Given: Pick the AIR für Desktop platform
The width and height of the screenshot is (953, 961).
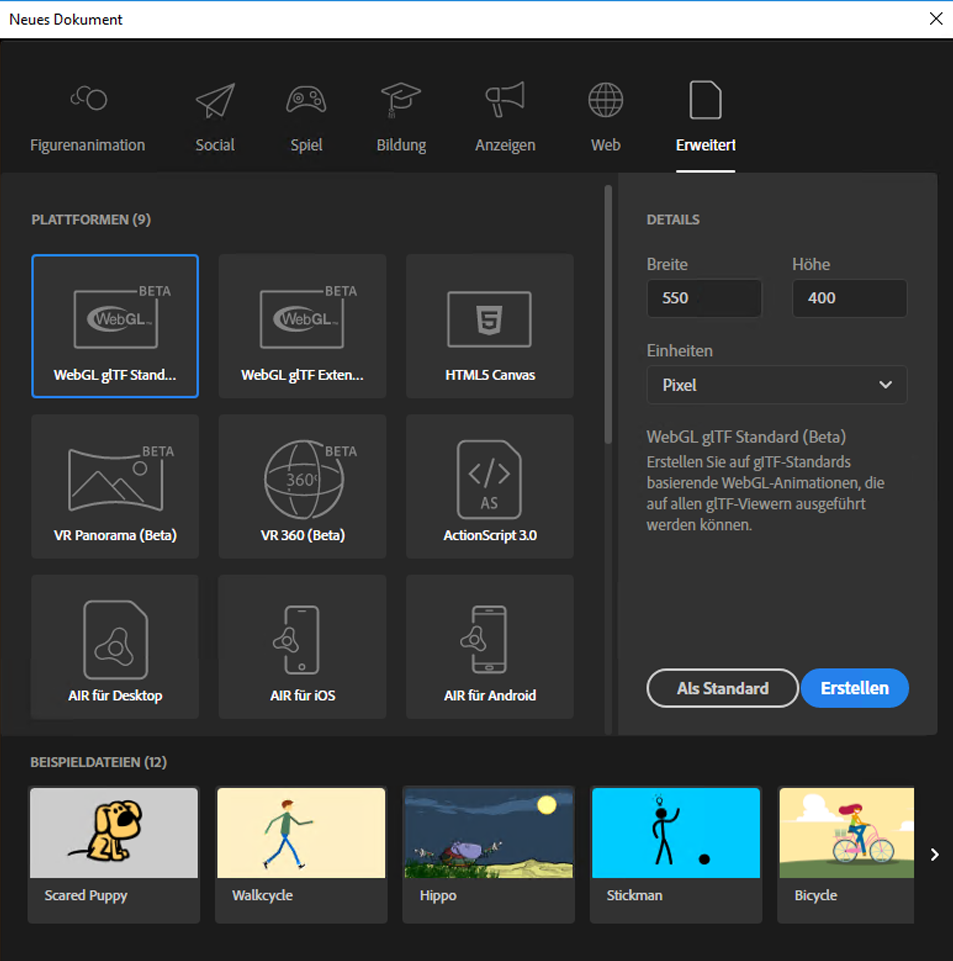Looking at the screenshot, I should click(114, 646).
